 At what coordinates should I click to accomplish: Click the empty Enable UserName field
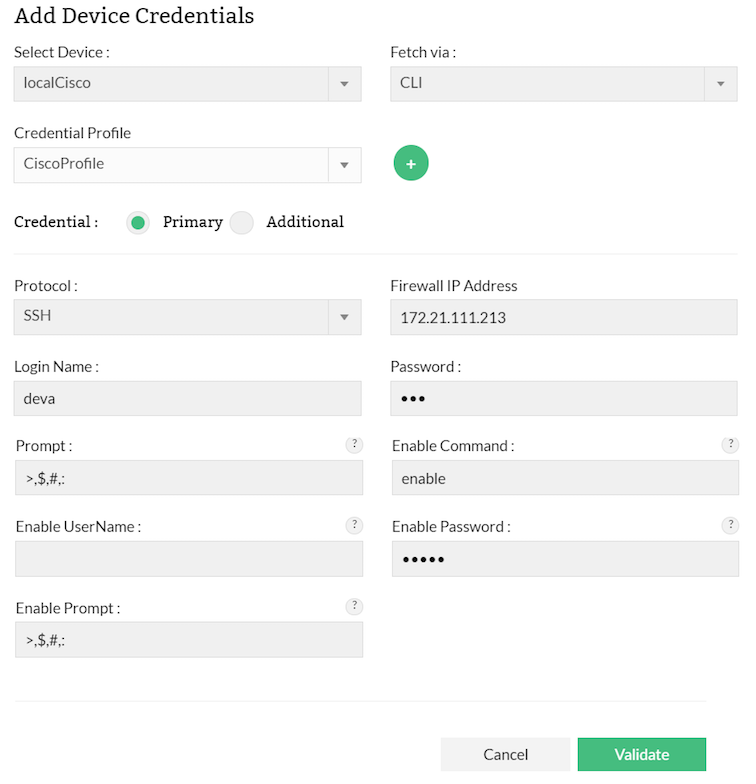click(x=189, y=559)
